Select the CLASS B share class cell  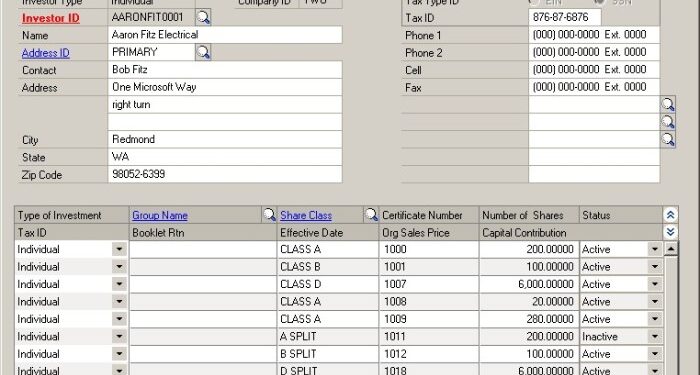pos(328,267)
